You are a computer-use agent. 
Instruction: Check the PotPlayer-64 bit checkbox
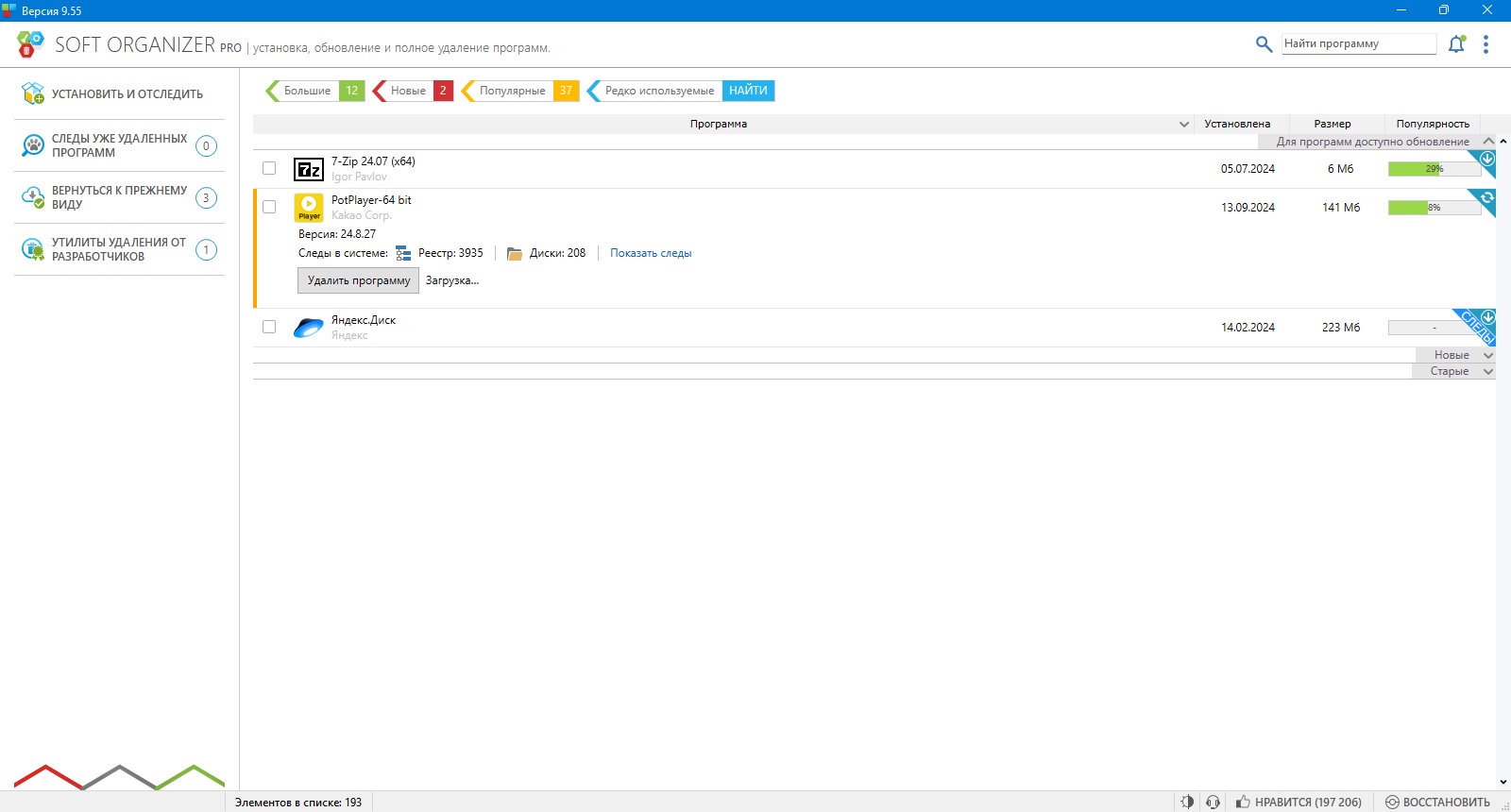[269, 207]
